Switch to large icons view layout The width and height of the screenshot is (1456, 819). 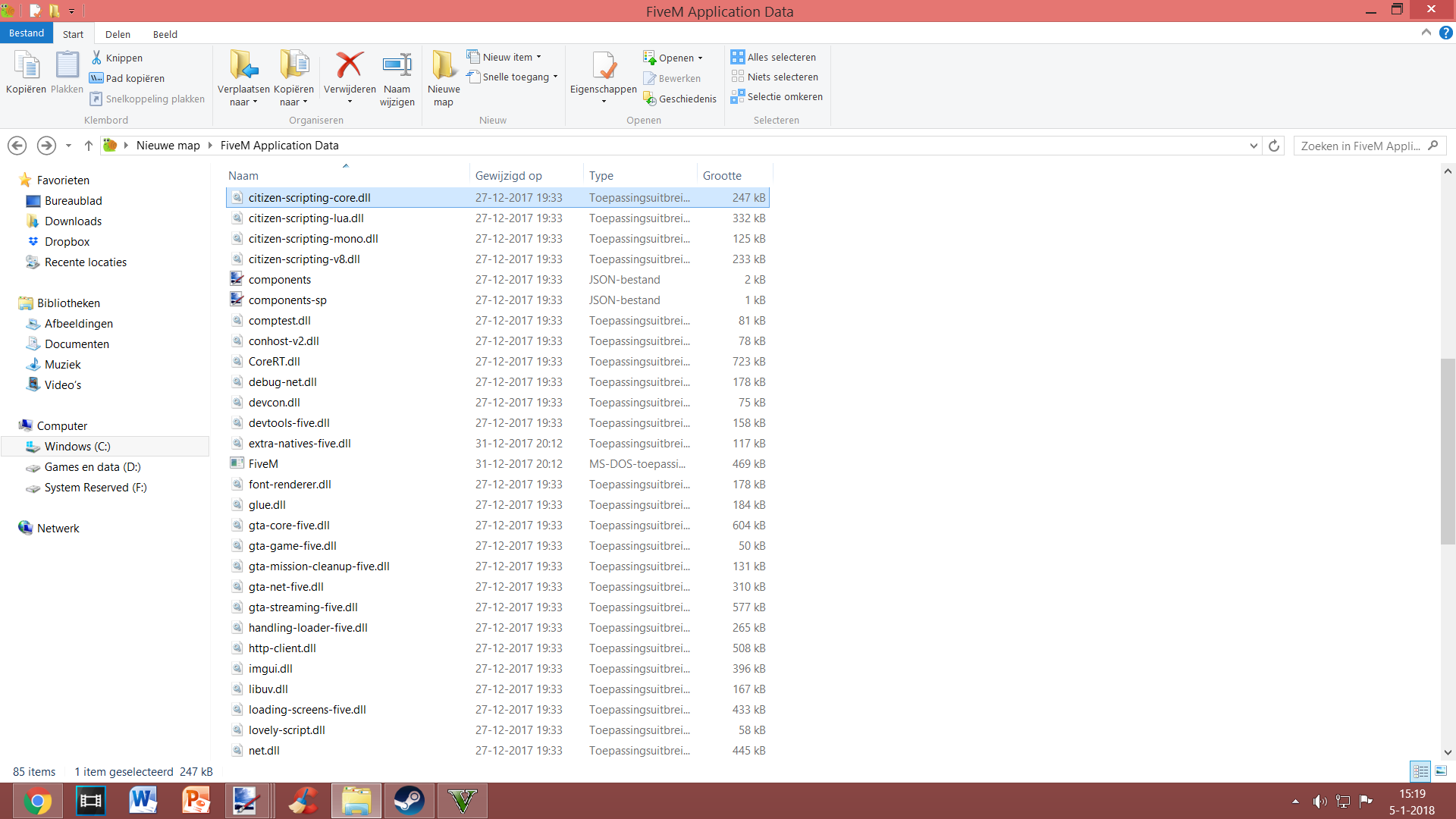pyautogui.click(x=1441, y=771)
